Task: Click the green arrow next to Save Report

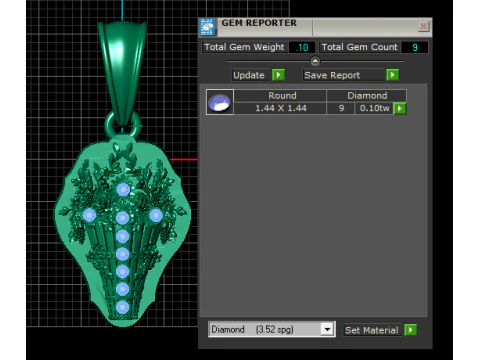Action: click(x=393, y=75)
